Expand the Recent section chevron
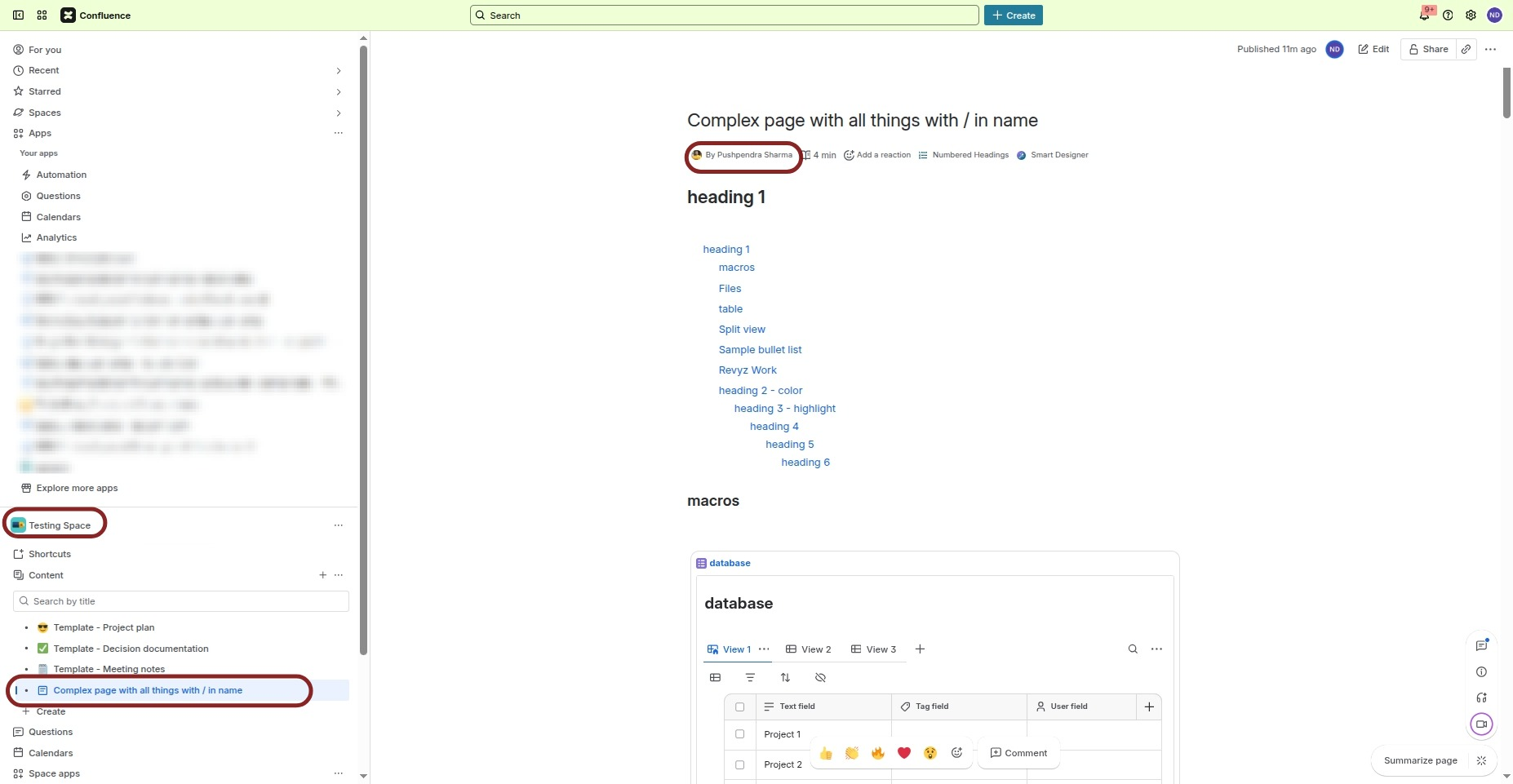 tap(338, 71)
